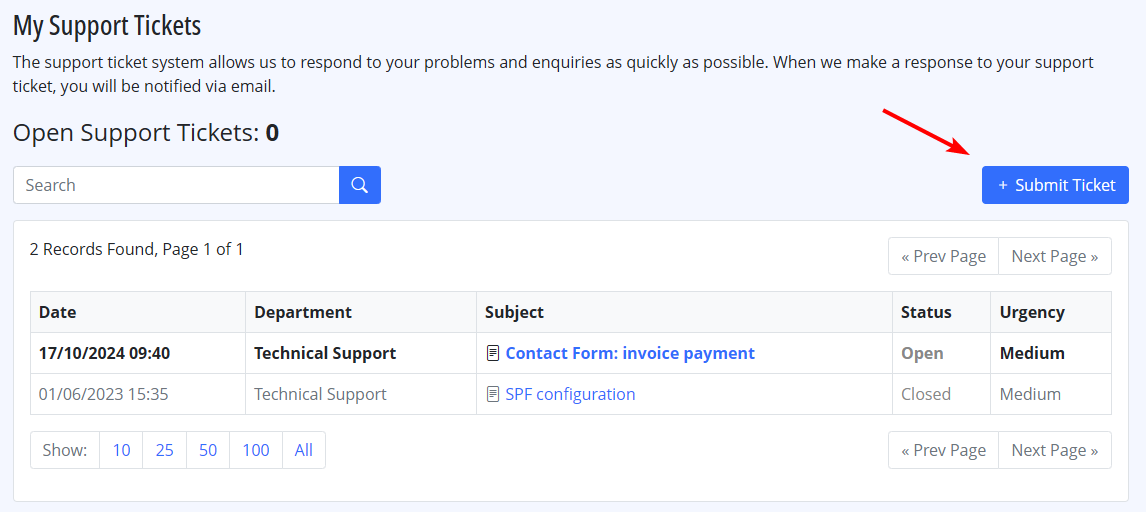Click the document icon beside invoice payment ticket

tap(493, 354)
